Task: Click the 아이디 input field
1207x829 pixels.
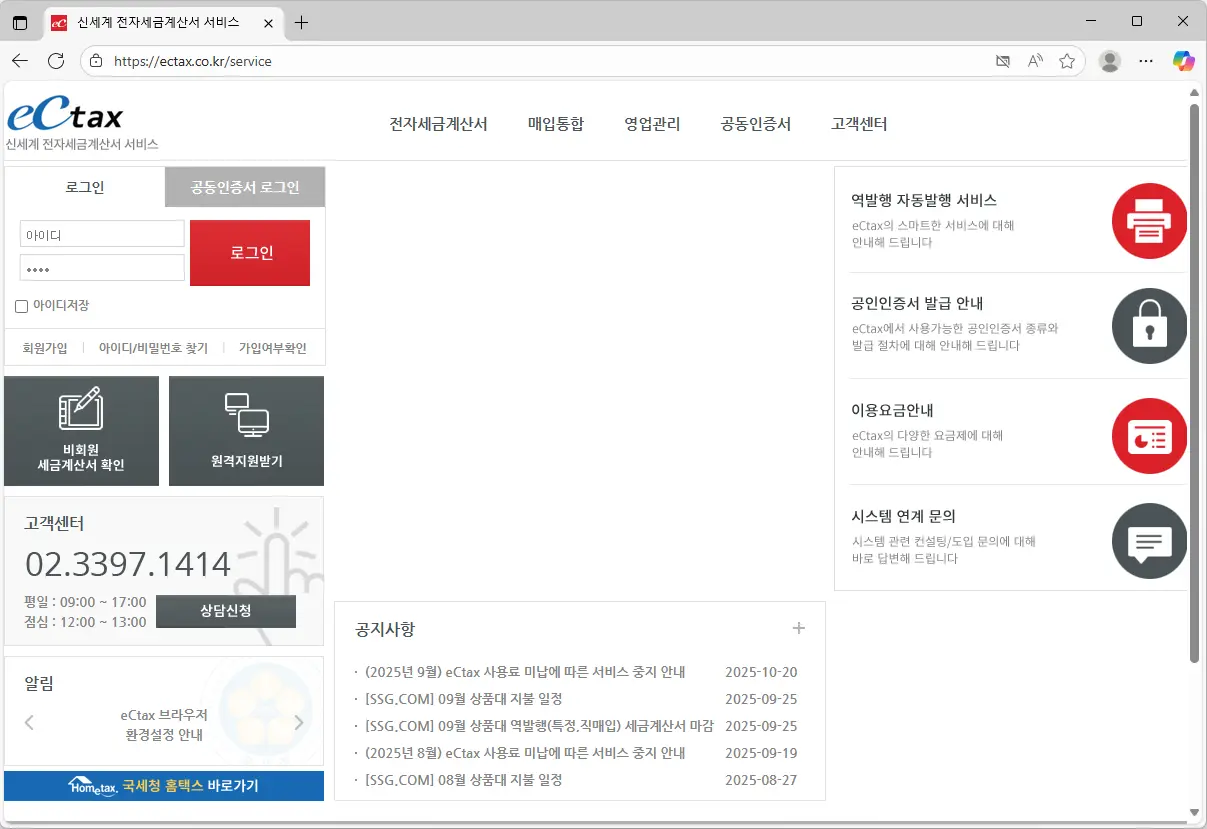Action: [101, 233]
